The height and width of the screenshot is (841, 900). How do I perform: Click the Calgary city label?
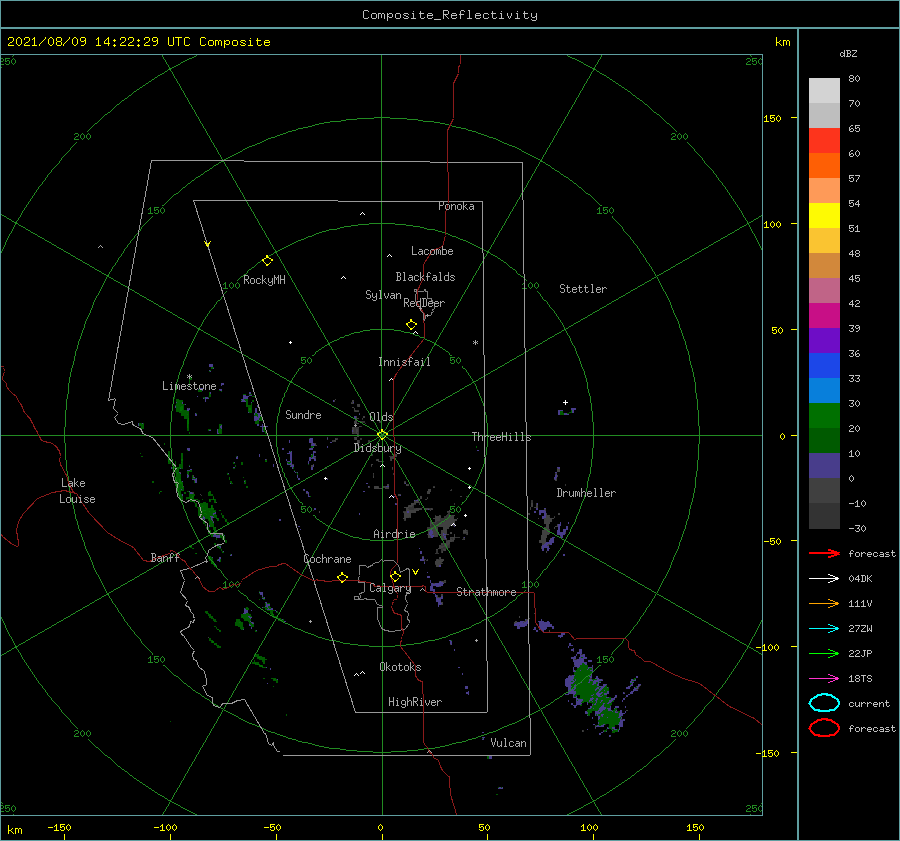390,588
